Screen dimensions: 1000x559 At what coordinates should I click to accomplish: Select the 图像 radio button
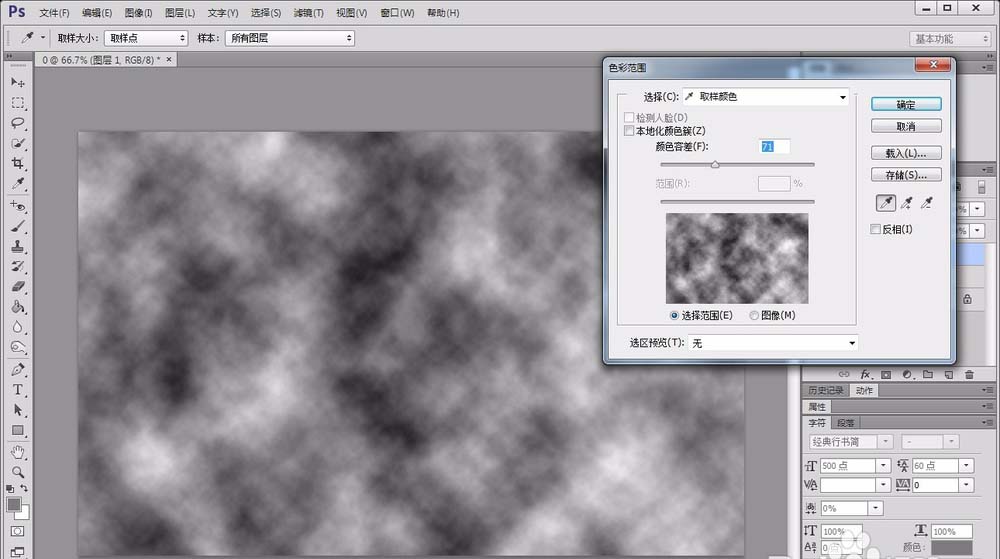(754, 316)
